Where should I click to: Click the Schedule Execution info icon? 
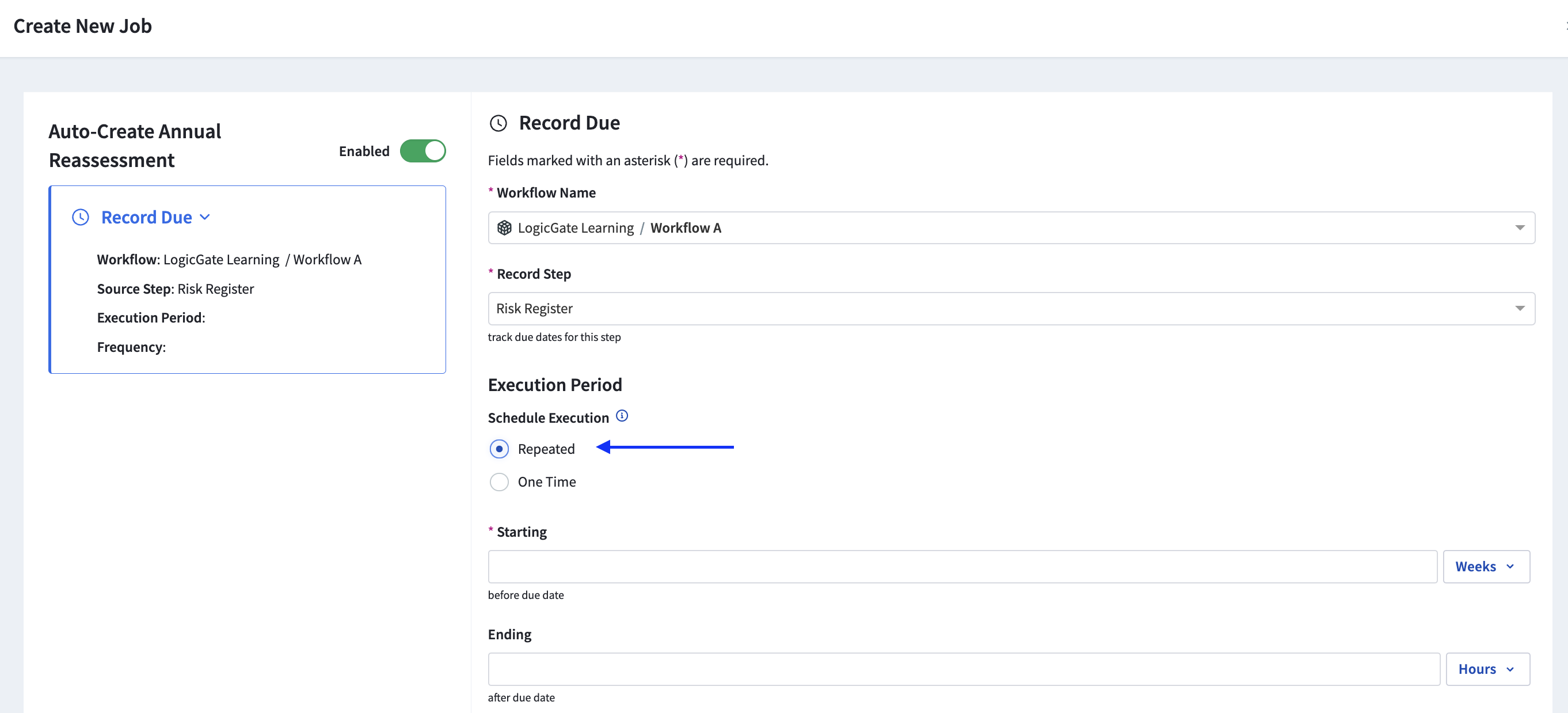(x=622, y=416)
